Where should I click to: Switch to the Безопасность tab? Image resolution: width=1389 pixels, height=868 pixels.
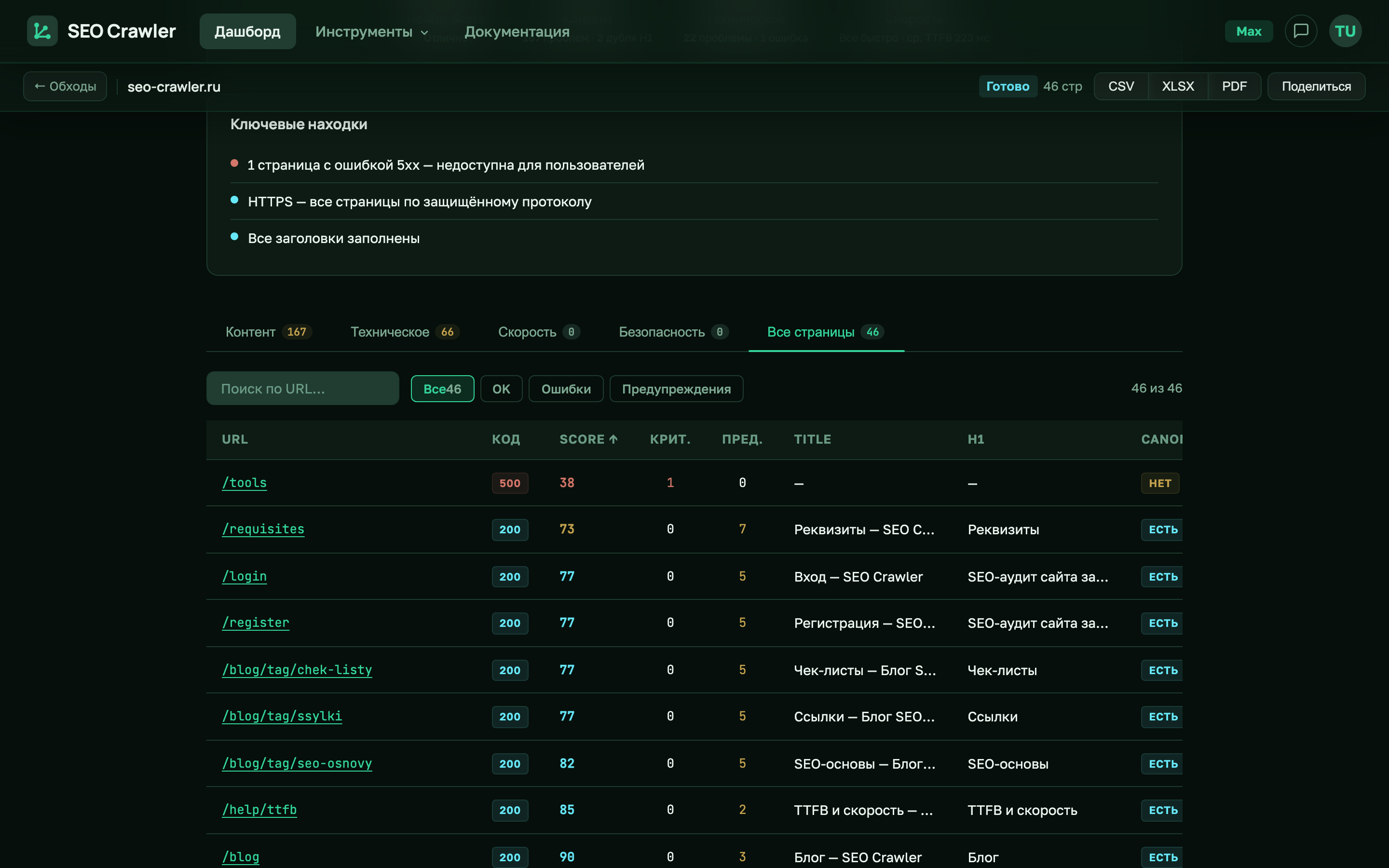pyautogui.click(x=673, y=332)
